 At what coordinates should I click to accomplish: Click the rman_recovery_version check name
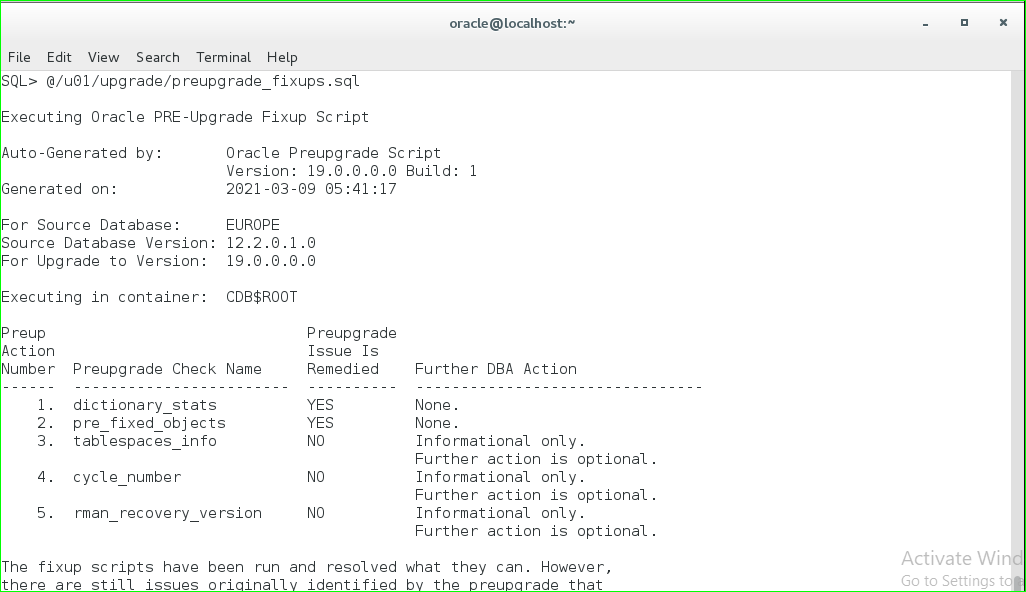pyautogui.click(x=167, y=513)
